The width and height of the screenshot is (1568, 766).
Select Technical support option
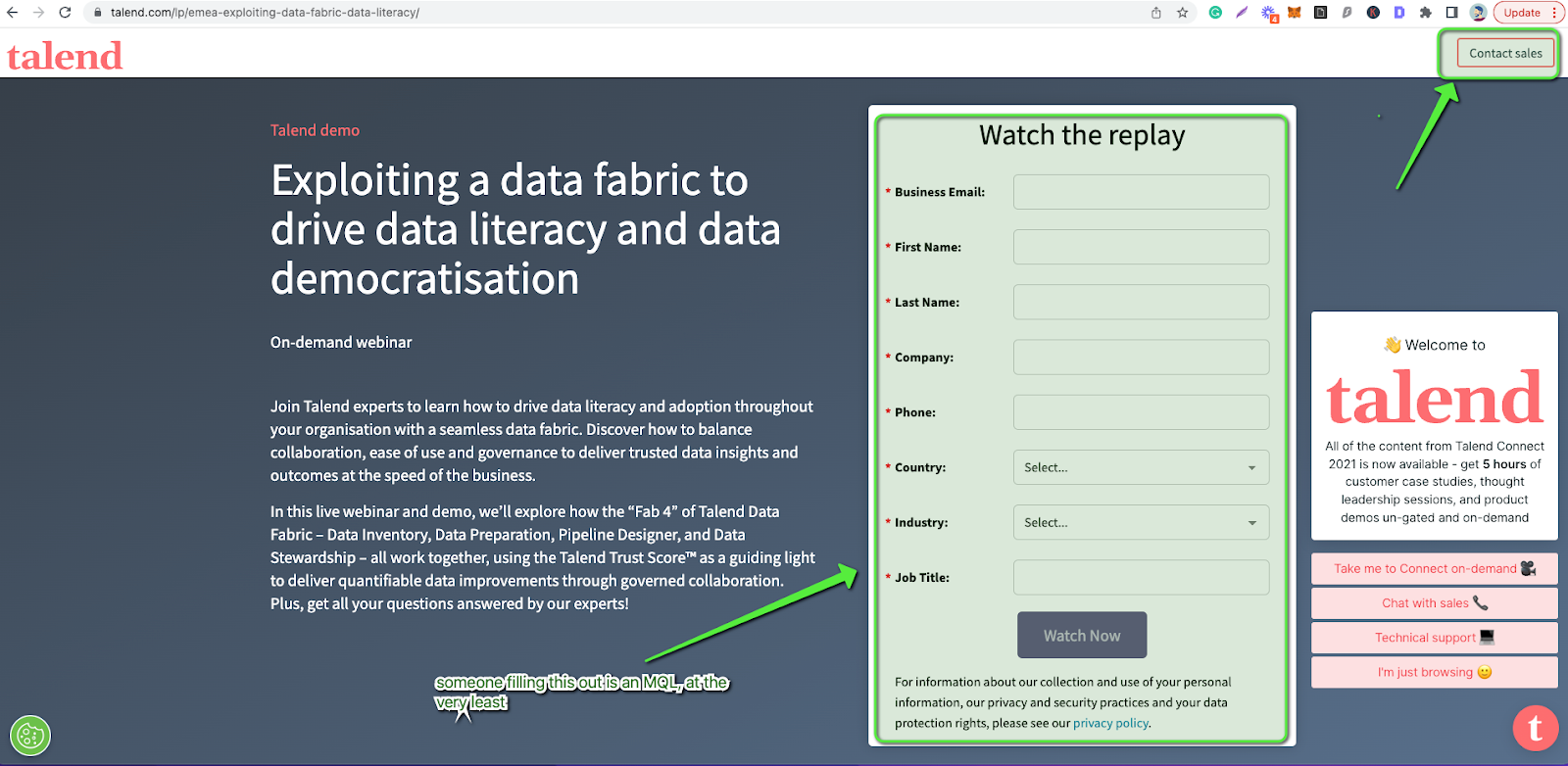point(1435,638)
